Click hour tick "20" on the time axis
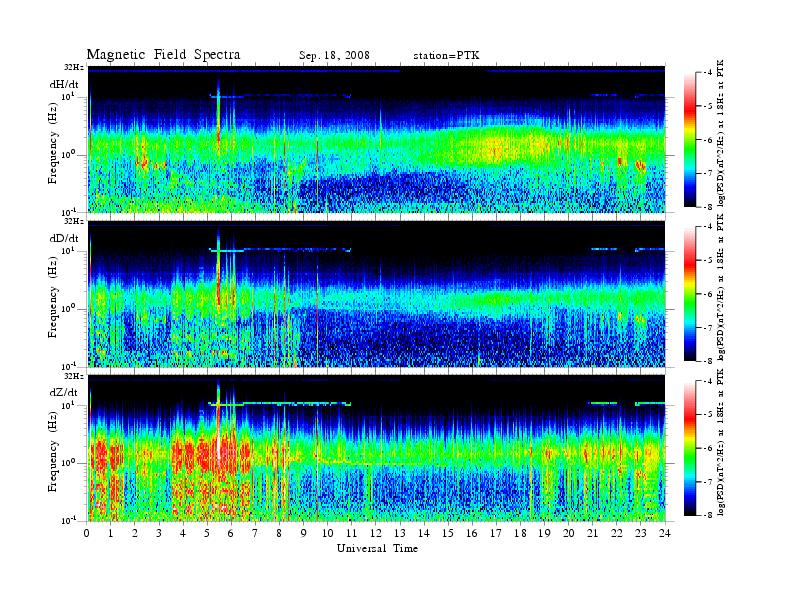 tap(568, 533)
